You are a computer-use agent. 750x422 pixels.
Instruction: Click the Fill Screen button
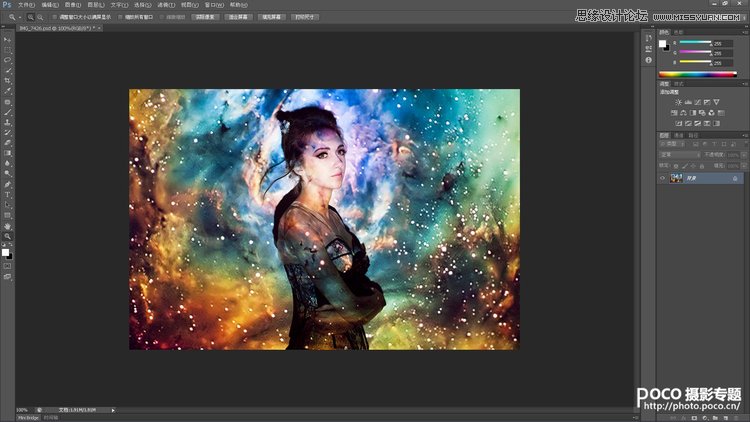tap(270, 17)
